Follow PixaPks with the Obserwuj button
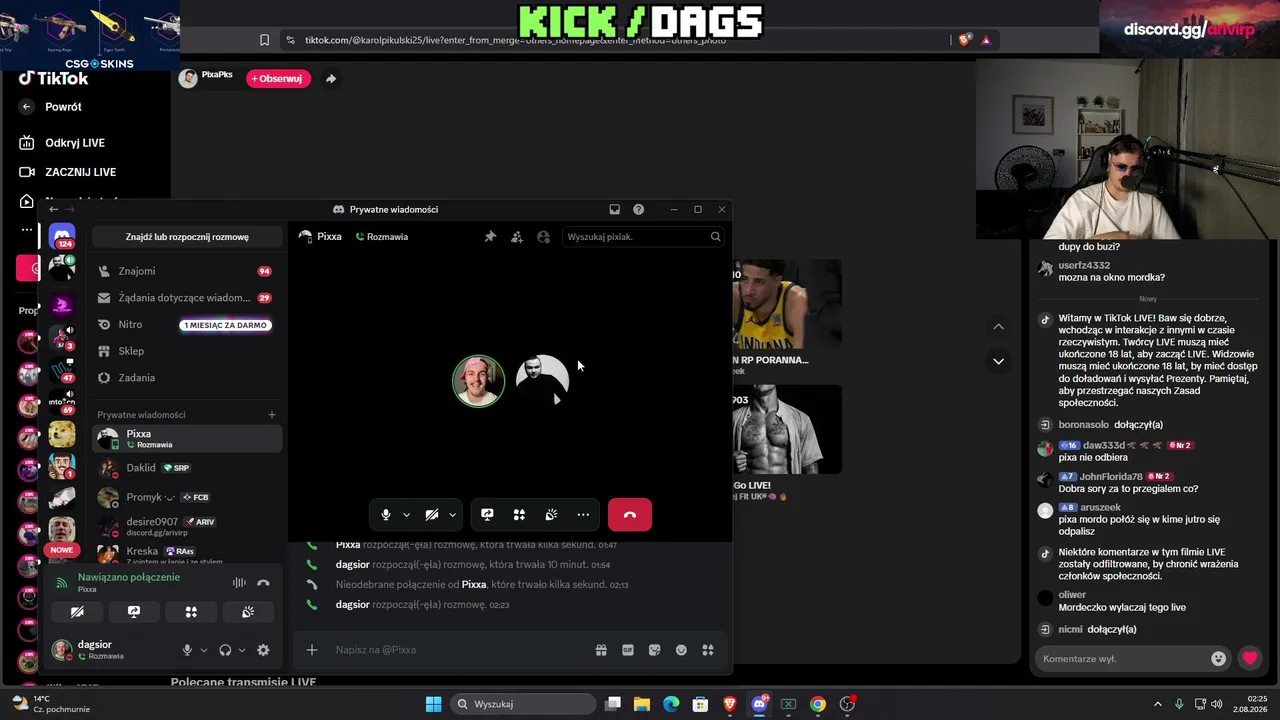The height and width of the screenshot is (720, 1280). (x=279, y=78)
